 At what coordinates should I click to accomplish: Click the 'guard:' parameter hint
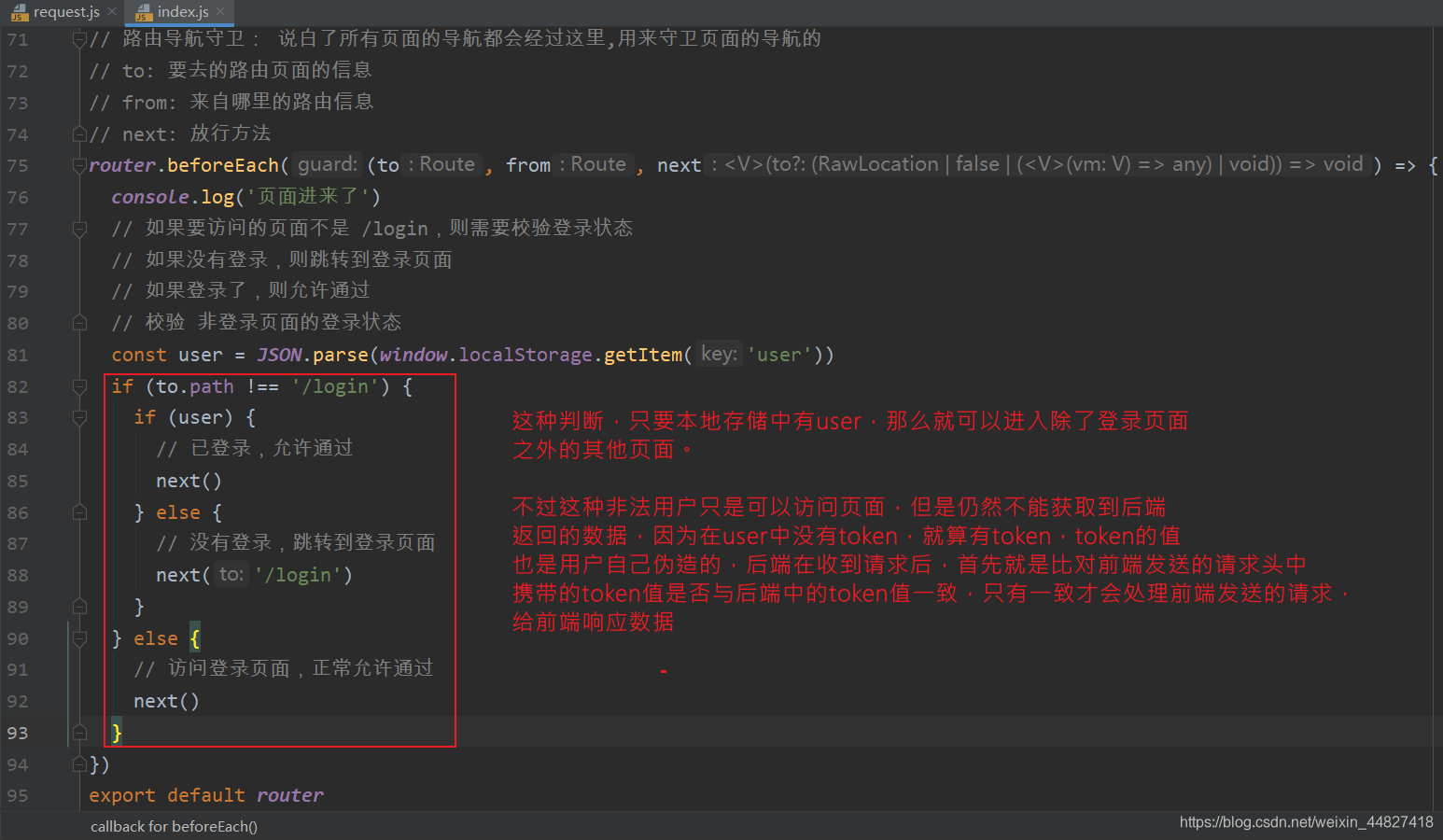click(328, 165)
